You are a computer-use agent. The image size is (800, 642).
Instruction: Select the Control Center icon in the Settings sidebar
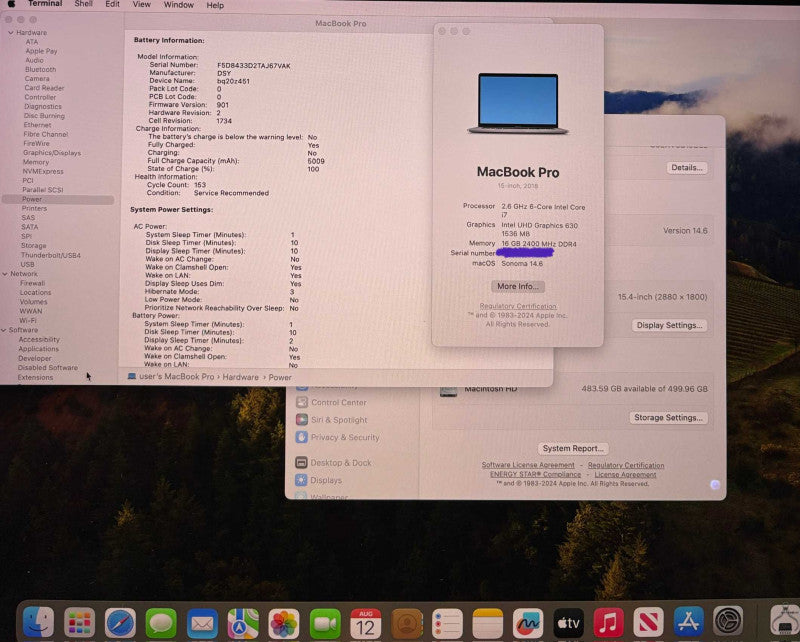(x=302, y=402)
